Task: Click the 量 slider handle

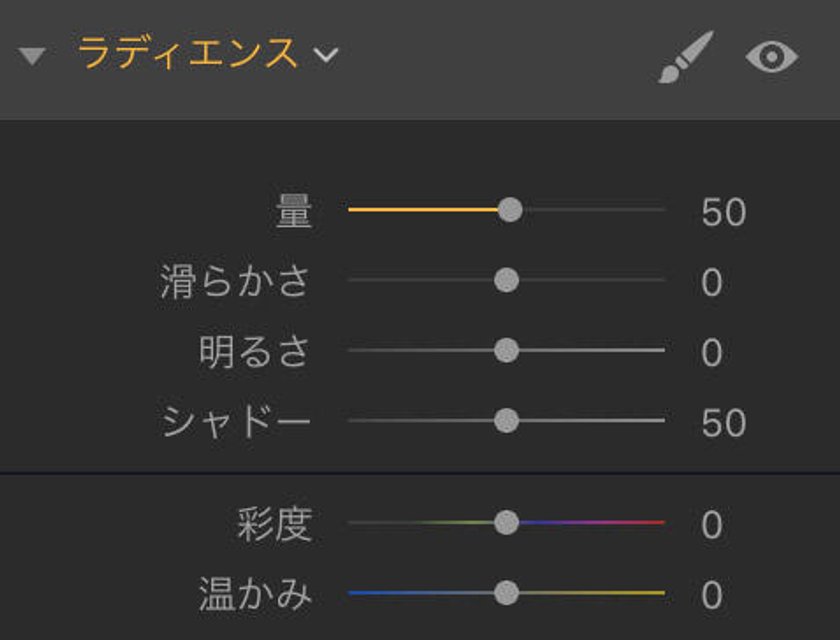Action: [509, 209]
